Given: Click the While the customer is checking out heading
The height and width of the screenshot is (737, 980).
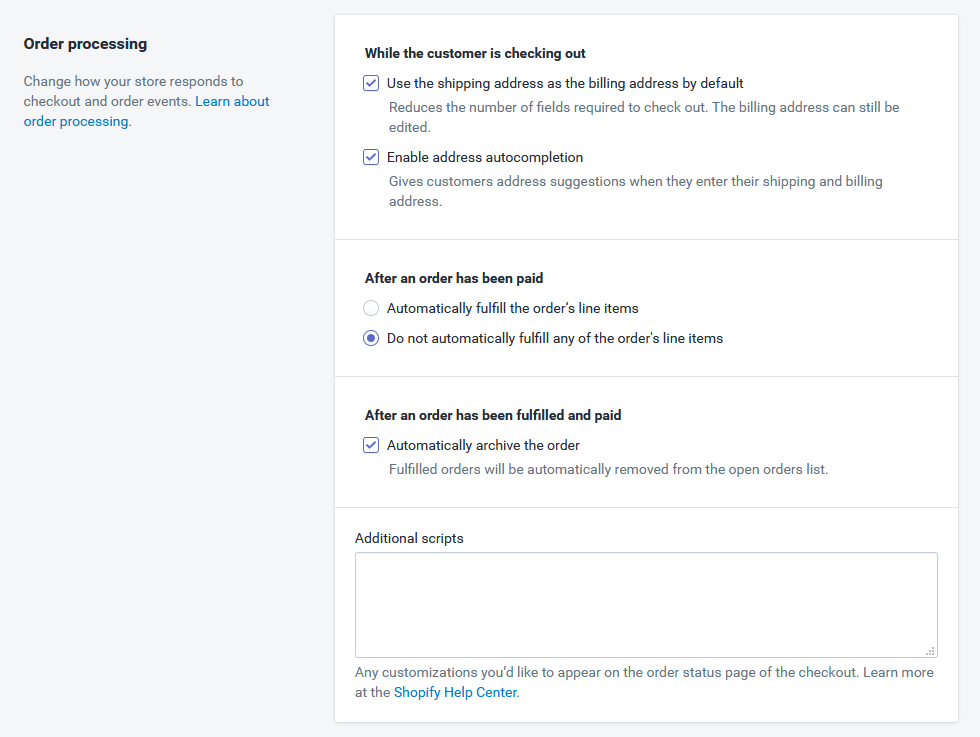Looking at the screenshot, I should [475, 54].
